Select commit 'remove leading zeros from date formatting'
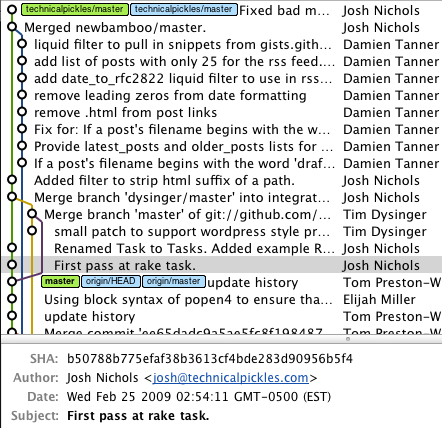 (x=221, y=95)
